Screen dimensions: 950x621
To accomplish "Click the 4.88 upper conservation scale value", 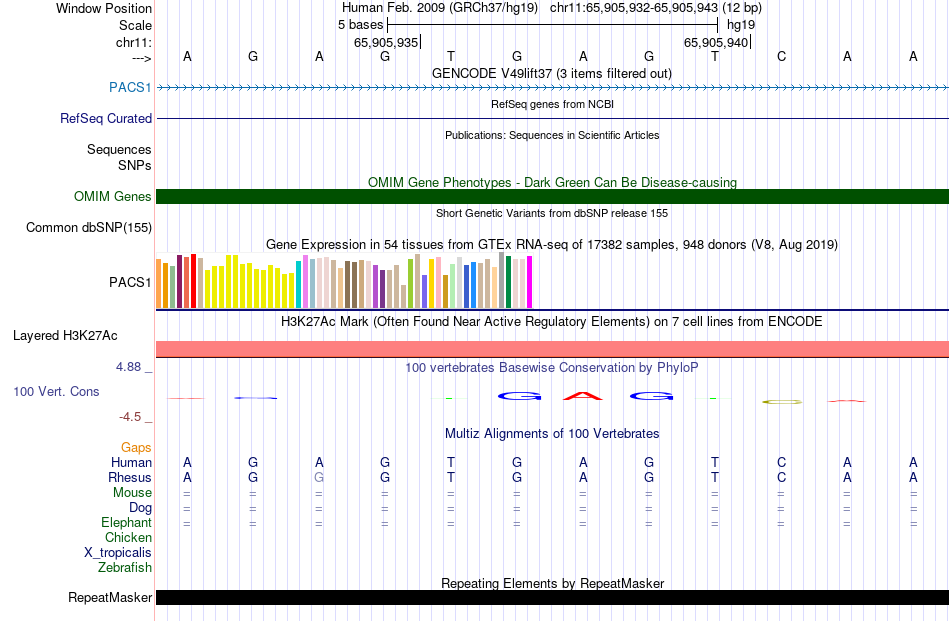I will 128,367.
